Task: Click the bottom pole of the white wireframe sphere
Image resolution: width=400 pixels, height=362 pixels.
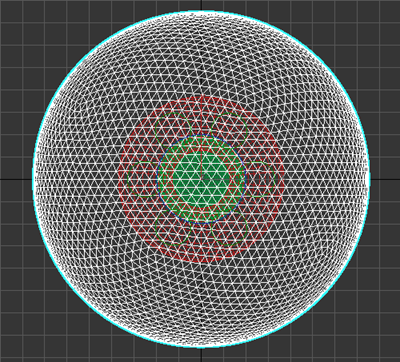Action: [201, 346]
